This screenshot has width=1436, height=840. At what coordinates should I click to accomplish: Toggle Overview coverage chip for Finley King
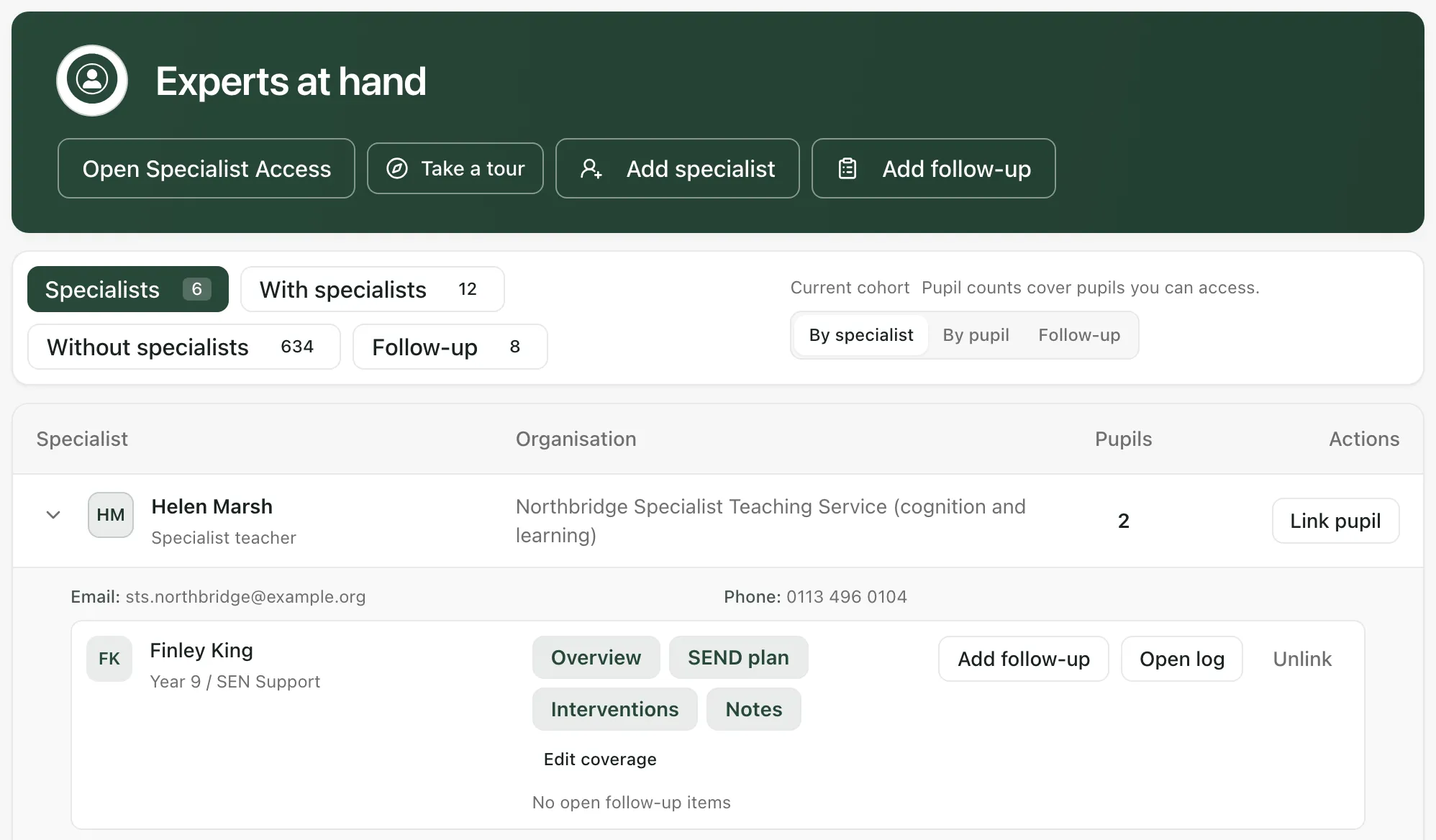pos(596,657)
